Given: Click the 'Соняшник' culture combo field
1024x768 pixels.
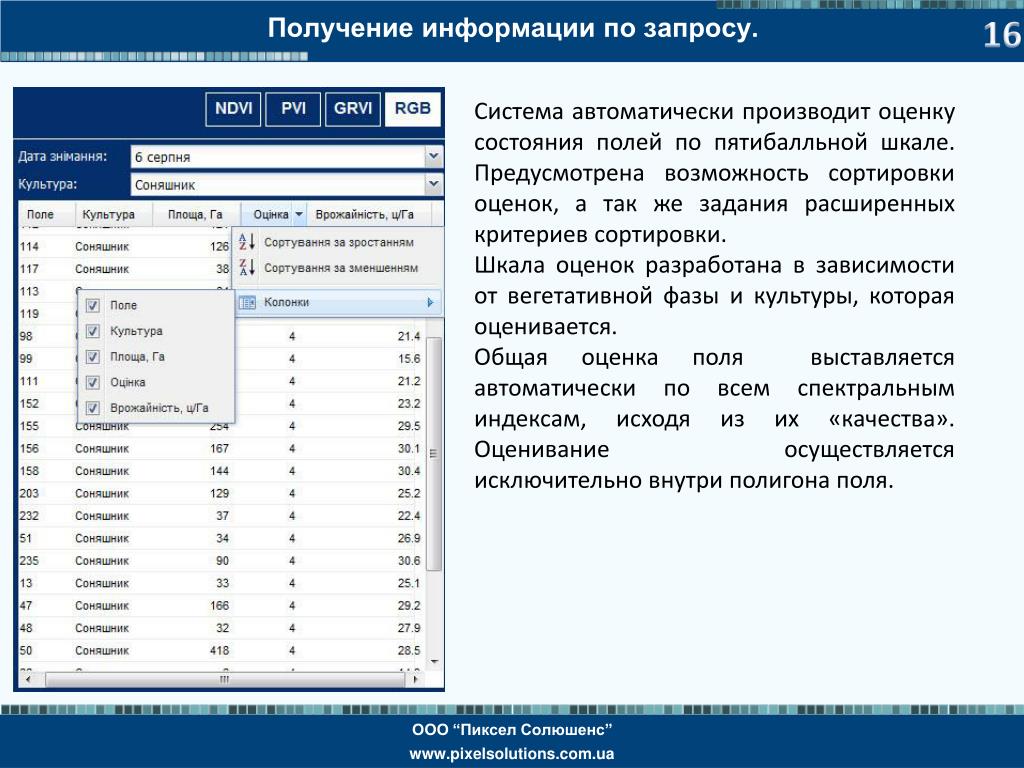Looking at the screenshot, I should pyautogui.click(x=278, y=185).
